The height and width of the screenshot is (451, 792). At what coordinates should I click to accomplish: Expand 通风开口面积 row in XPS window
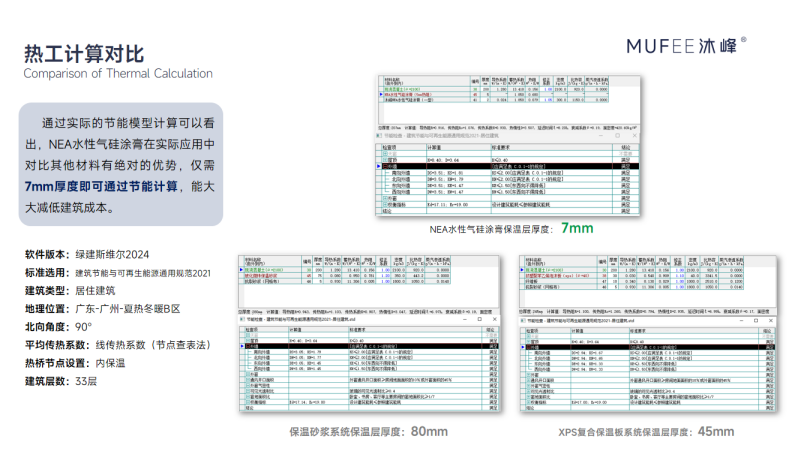click(529, 380)
